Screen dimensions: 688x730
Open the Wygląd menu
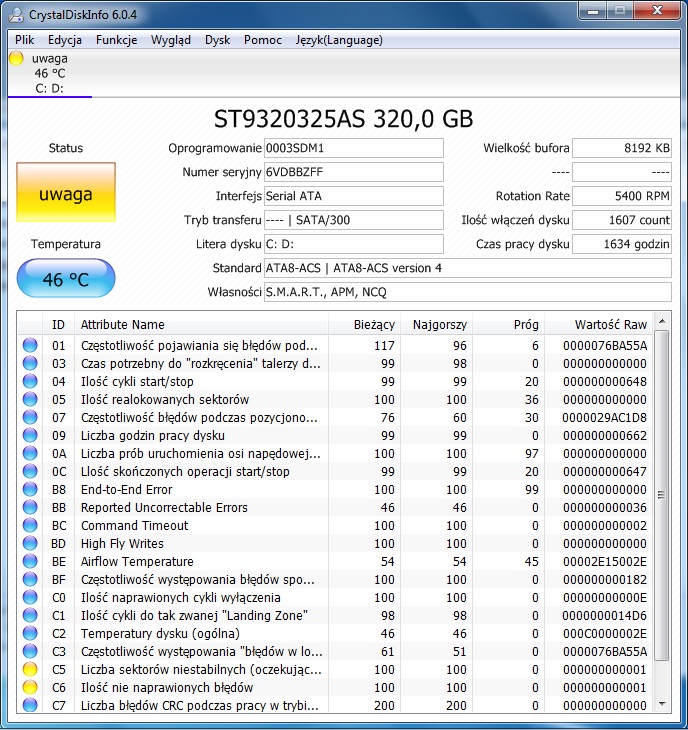(171, 40)
